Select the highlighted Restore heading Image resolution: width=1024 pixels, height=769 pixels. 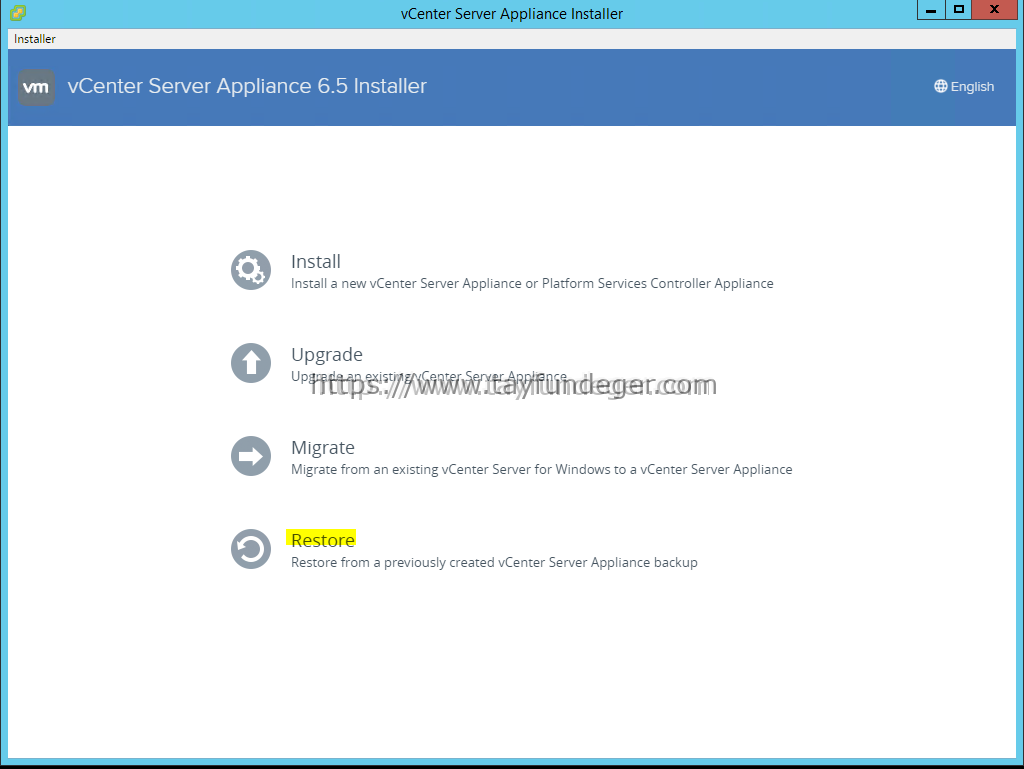tap(323, 540)
